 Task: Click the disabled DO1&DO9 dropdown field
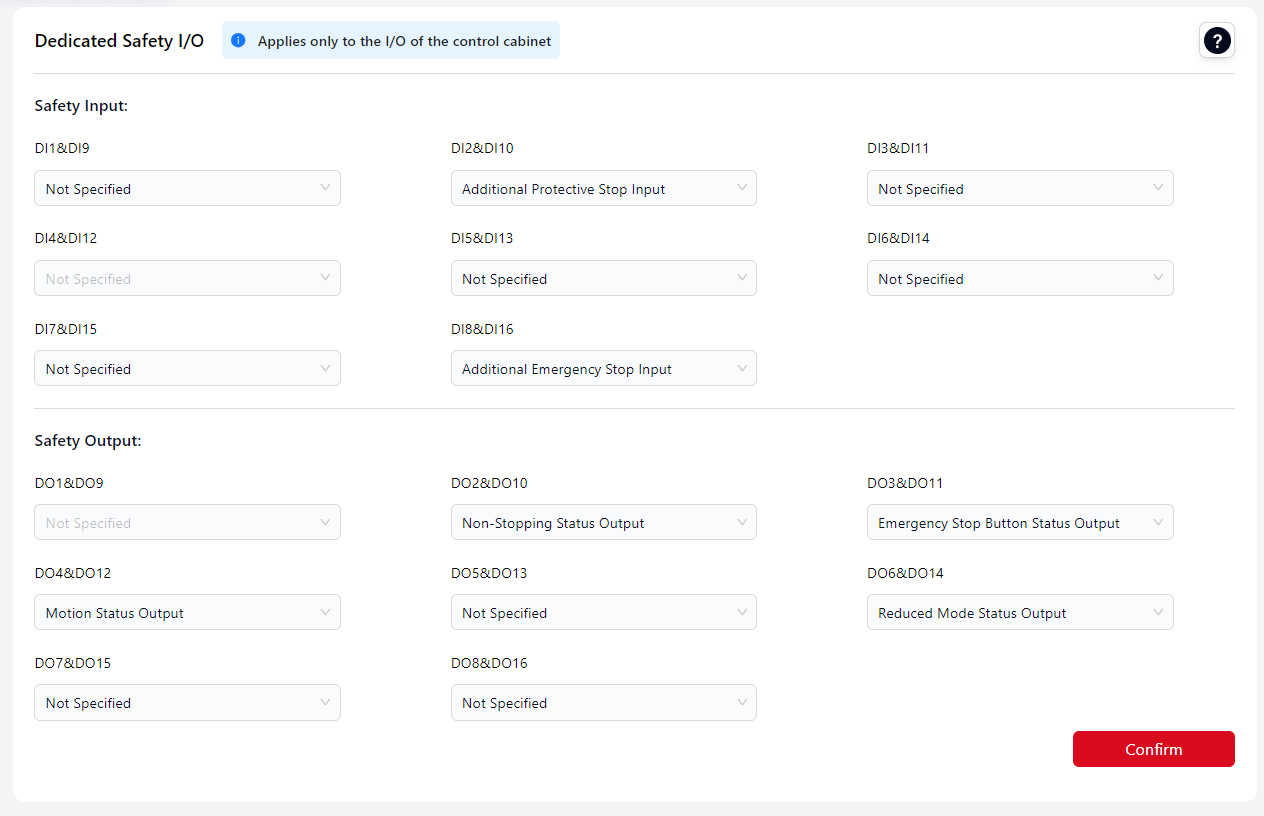tap(187, 522)
